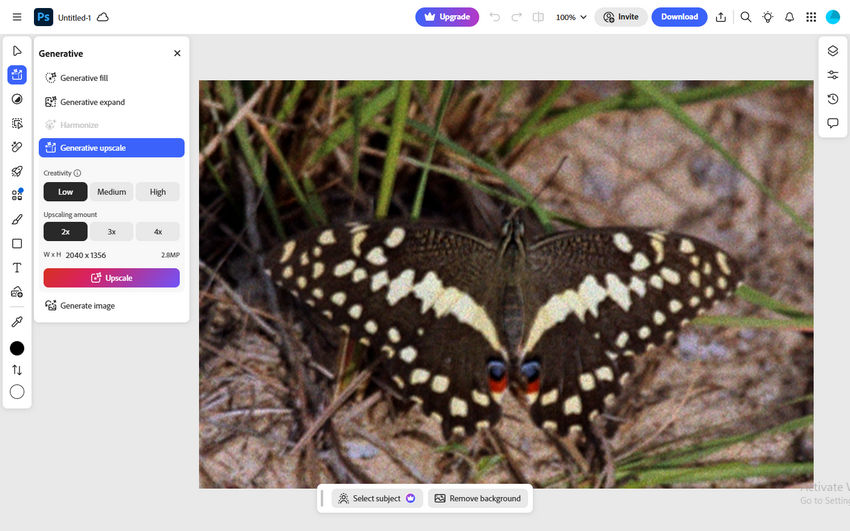
Task: Open the user profile avatar
Action: [x=833, y=17]
